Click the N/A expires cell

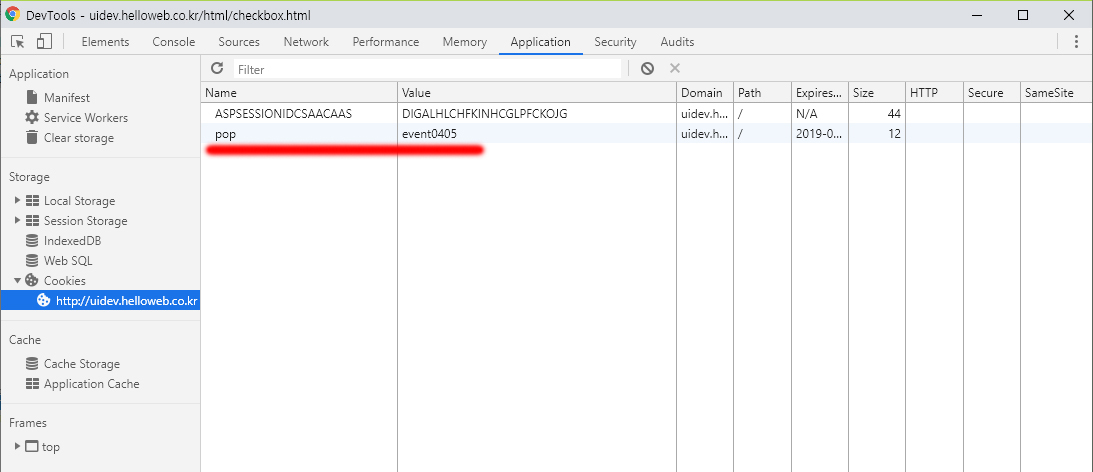click(x=820, y=113)
